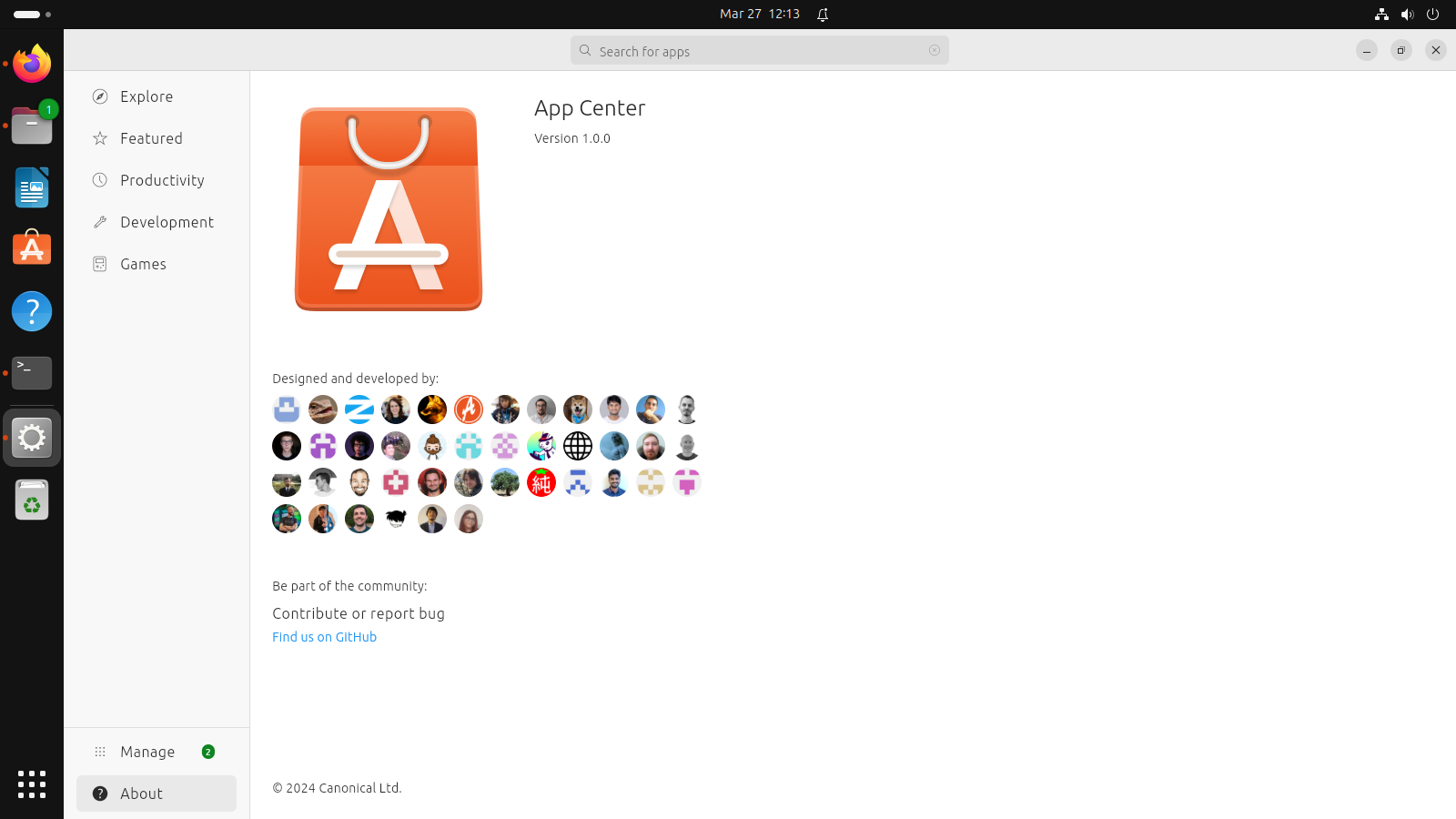Clear the search field with X icon
Screen dimensions: 1456x819
tap(935, 51)
